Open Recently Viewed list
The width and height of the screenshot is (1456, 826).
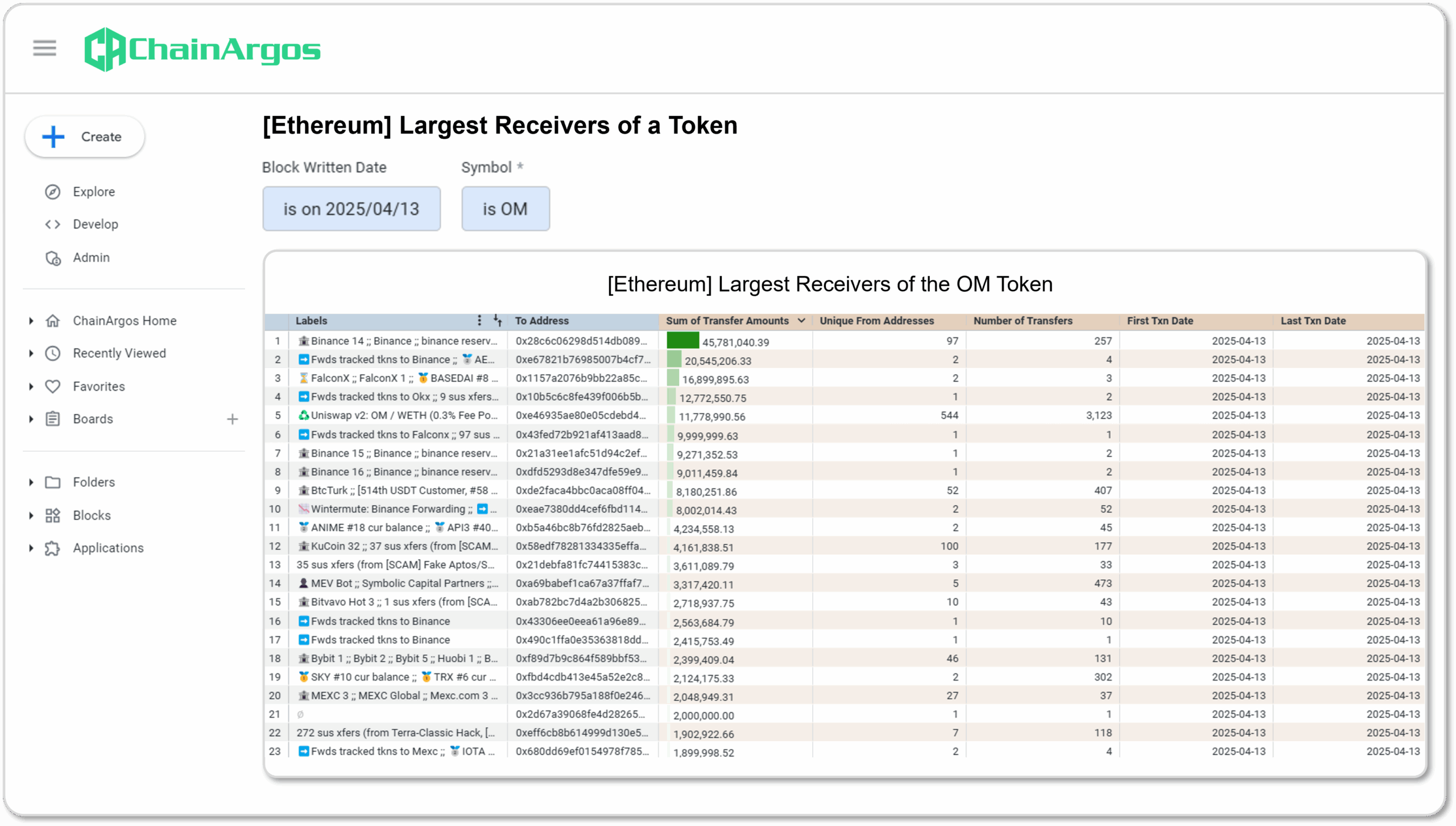[x=119, y=353]
